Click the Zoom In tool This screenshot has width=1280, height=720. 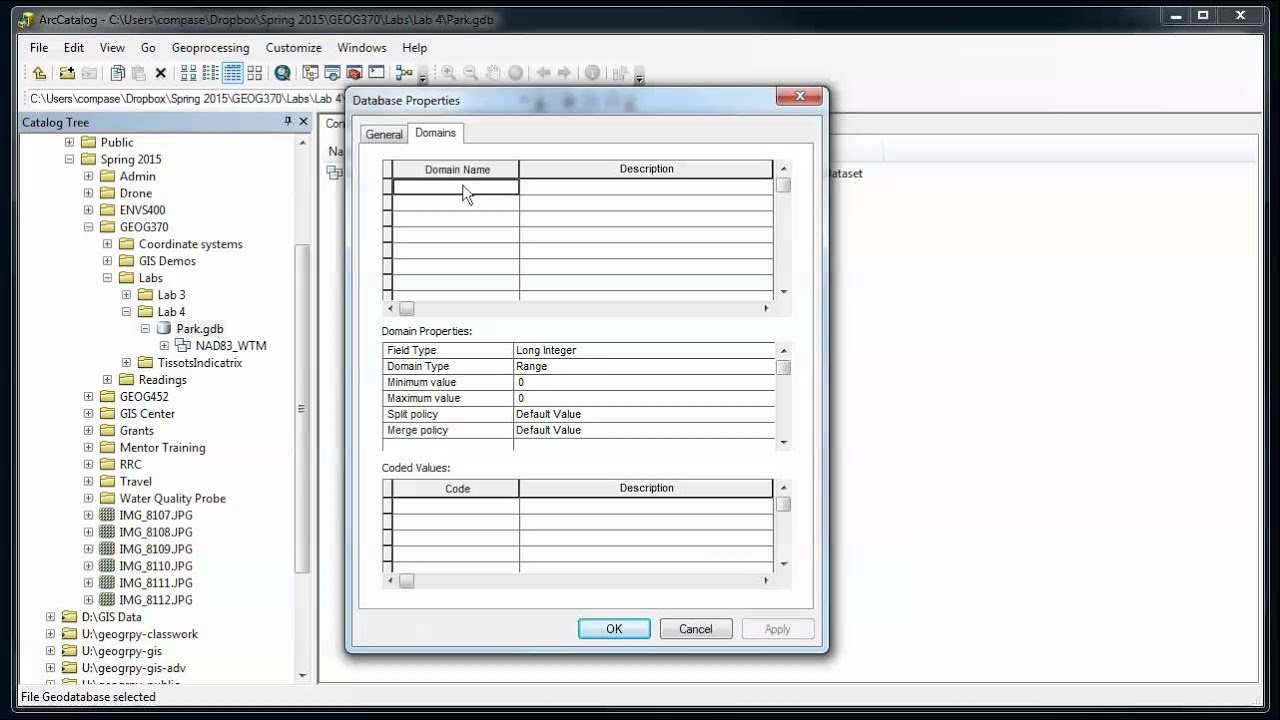click(x=449, y=73)
